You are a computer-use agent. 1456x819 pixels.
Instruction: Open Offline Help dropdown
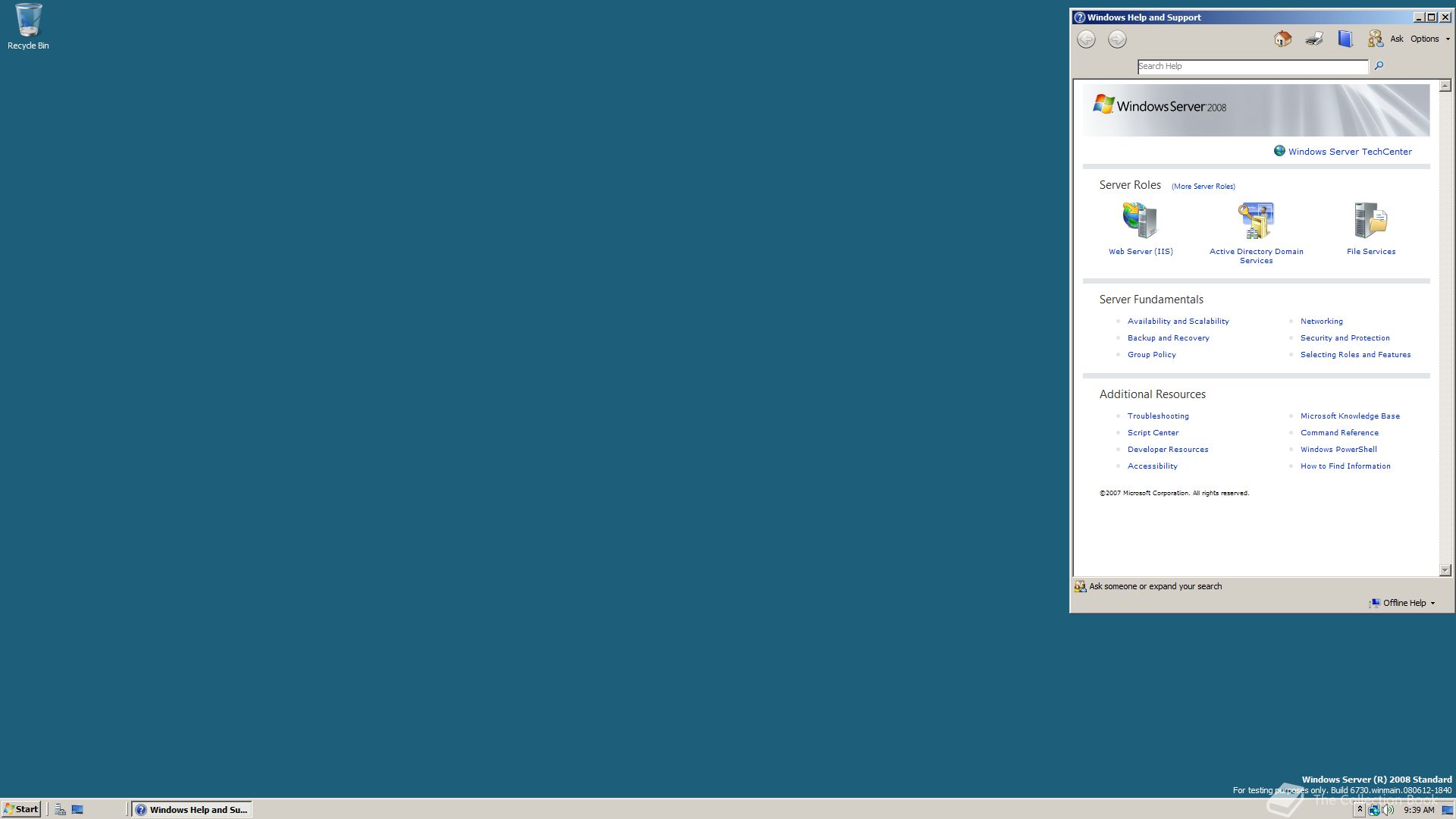pos(1402,603)
